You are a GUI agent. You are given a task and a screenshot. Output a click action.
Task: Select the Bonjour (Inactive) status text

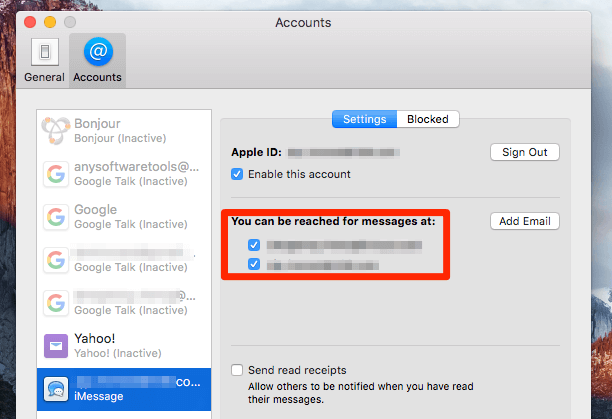coord(120,138)
